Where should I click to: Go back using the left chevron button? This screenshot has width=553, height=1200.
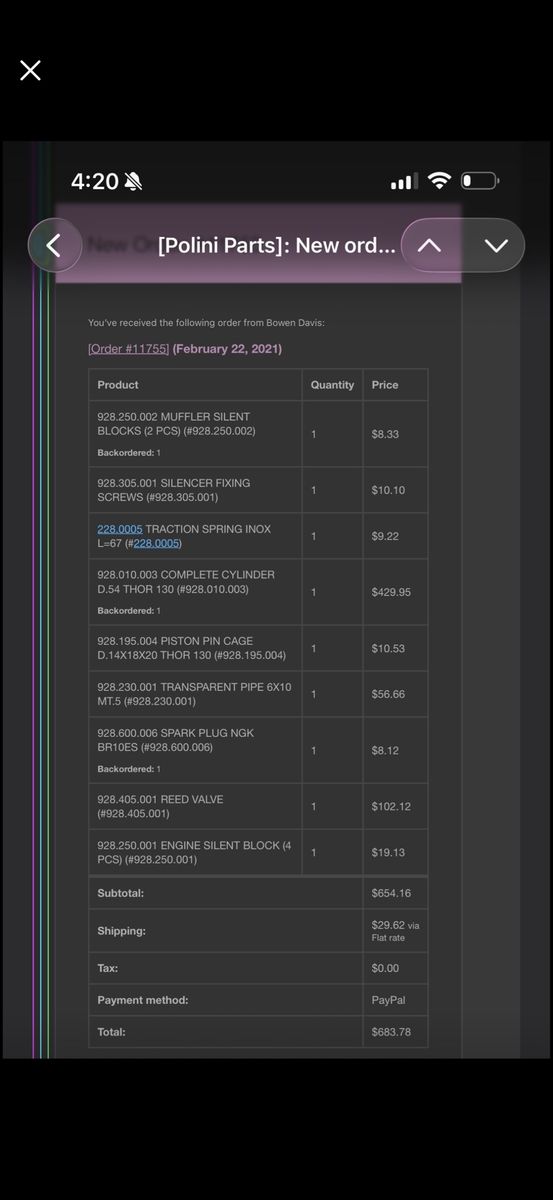click(55, 245)
